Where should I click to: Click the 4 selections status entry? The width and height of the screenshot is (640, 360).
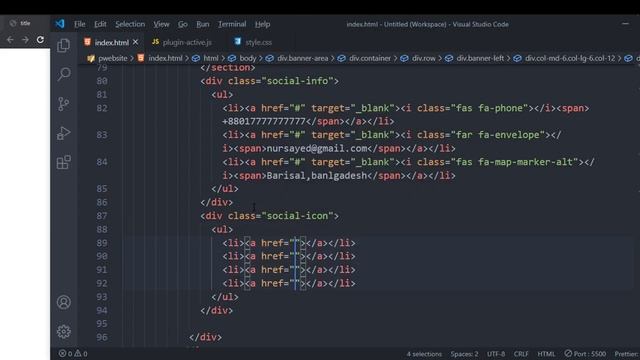point(424,354)
